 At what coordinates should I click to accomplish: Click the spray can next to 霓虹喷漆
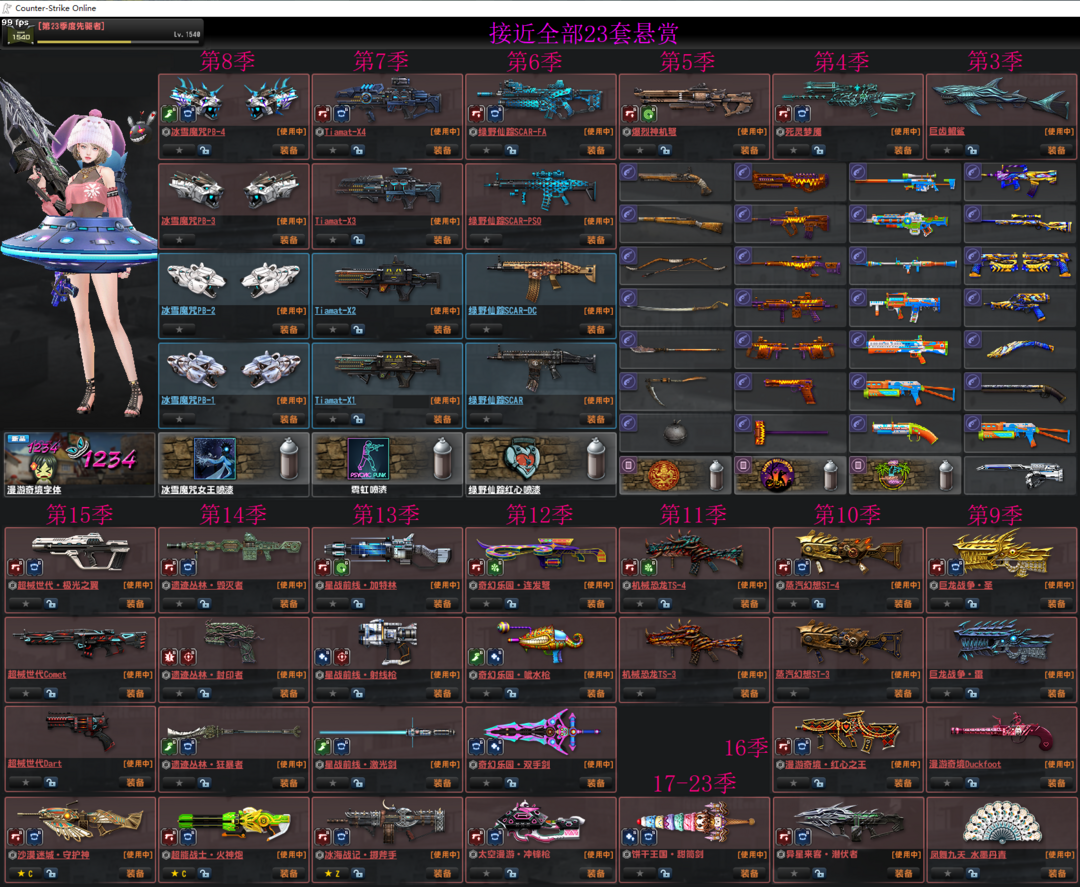click(443, 459)
